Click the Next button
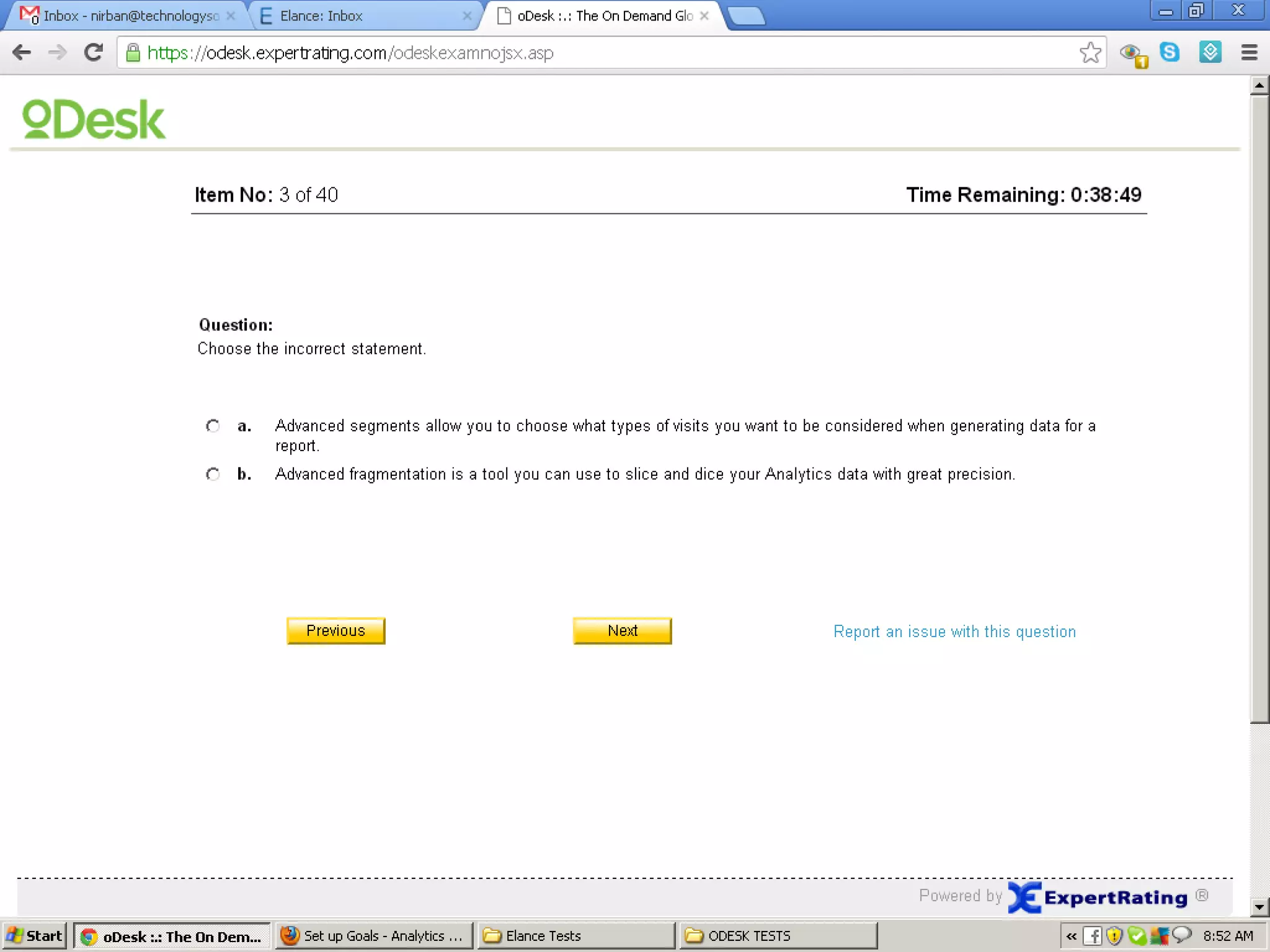 pyautogui.click(x=622, y=630)
